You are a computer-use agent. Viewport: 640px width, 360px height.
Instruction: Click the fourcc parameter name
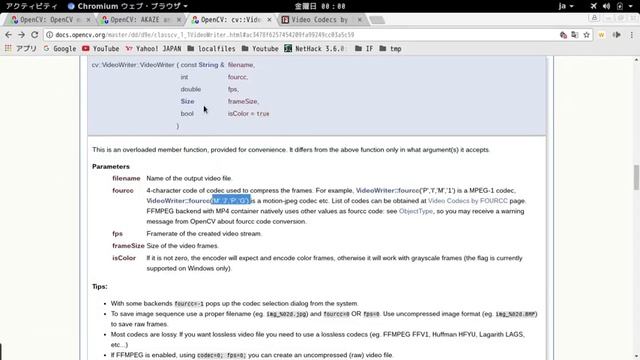click(123, 191)
